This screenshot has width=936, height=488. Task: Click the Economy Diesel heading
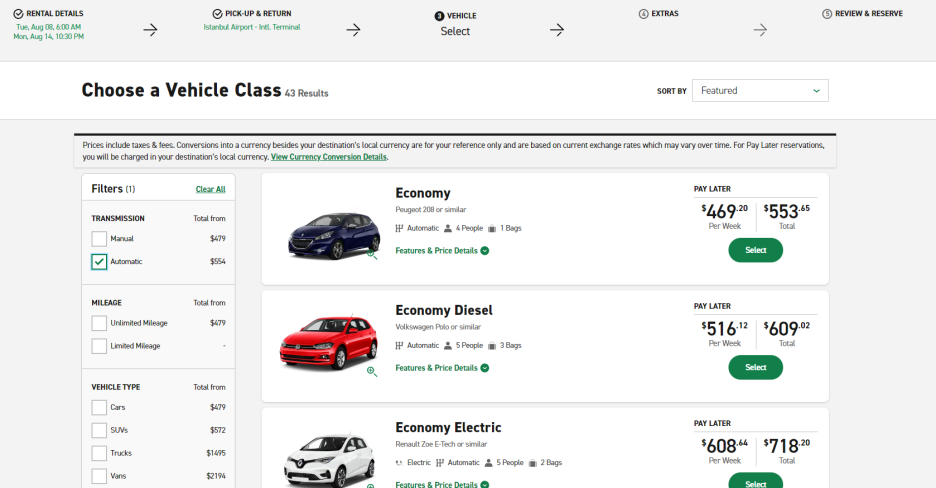(444, 310)
